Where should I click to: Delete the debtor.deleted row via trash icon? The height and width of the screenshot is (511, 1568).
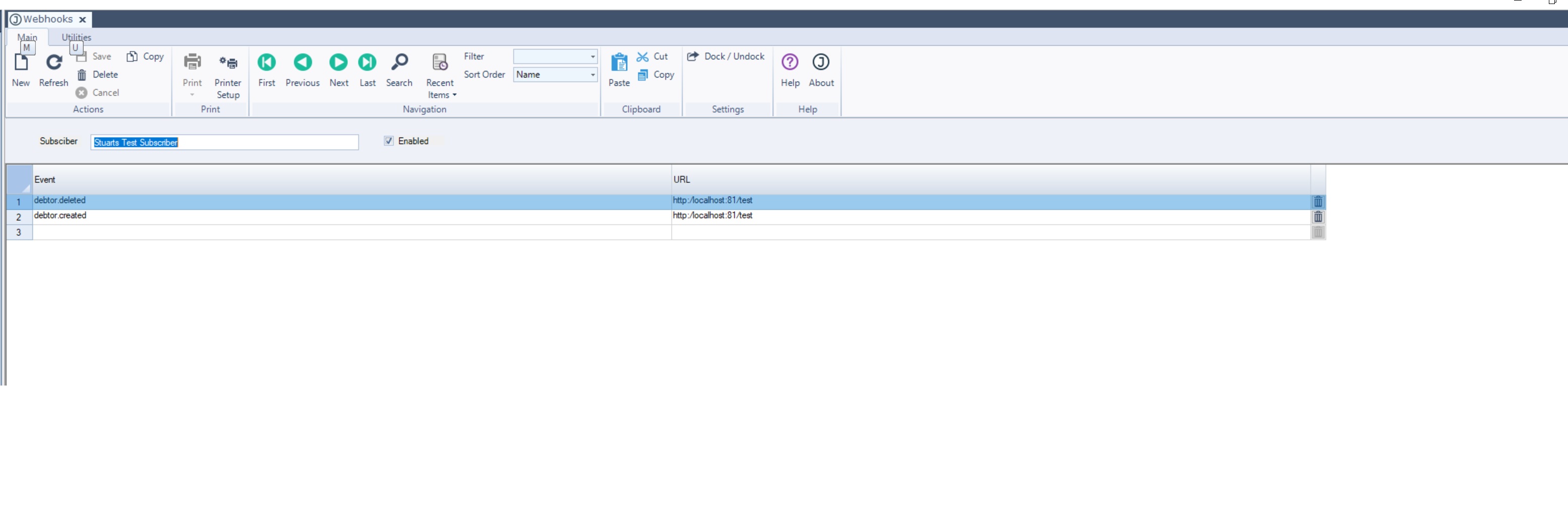click(x=1318, y=202)
